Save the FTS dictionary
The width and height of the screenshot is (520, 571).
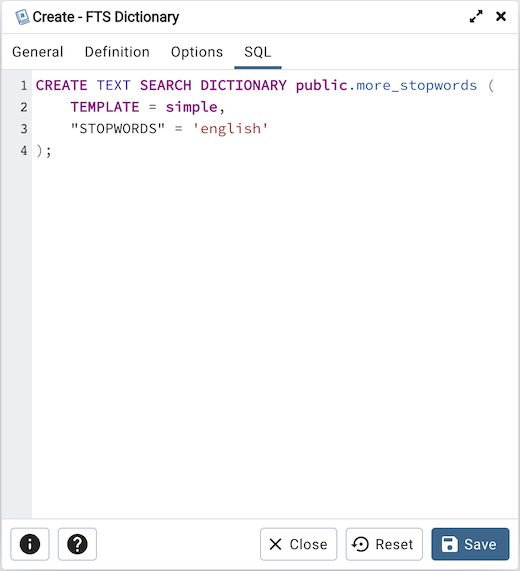click(470, 544)
